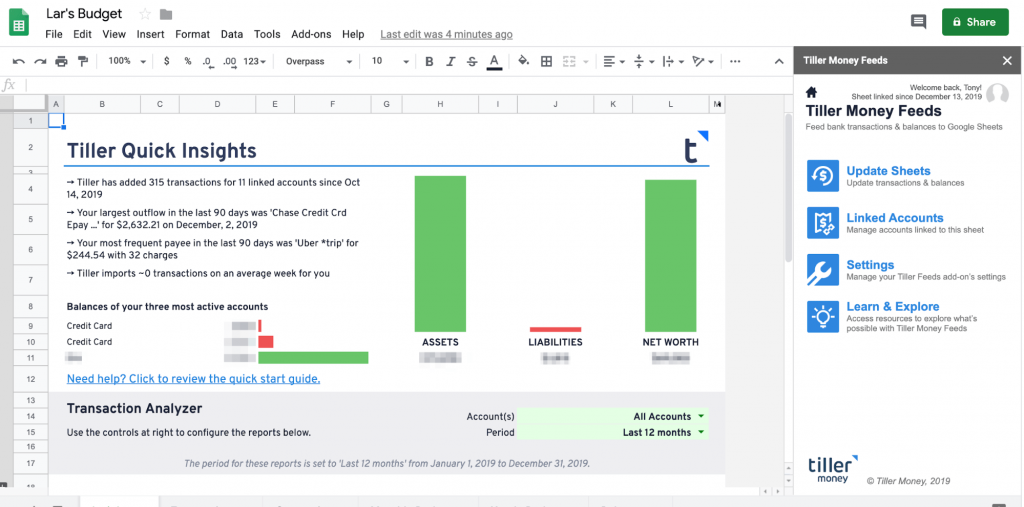Click the Linked Accounts icon

tap(823, 223)
